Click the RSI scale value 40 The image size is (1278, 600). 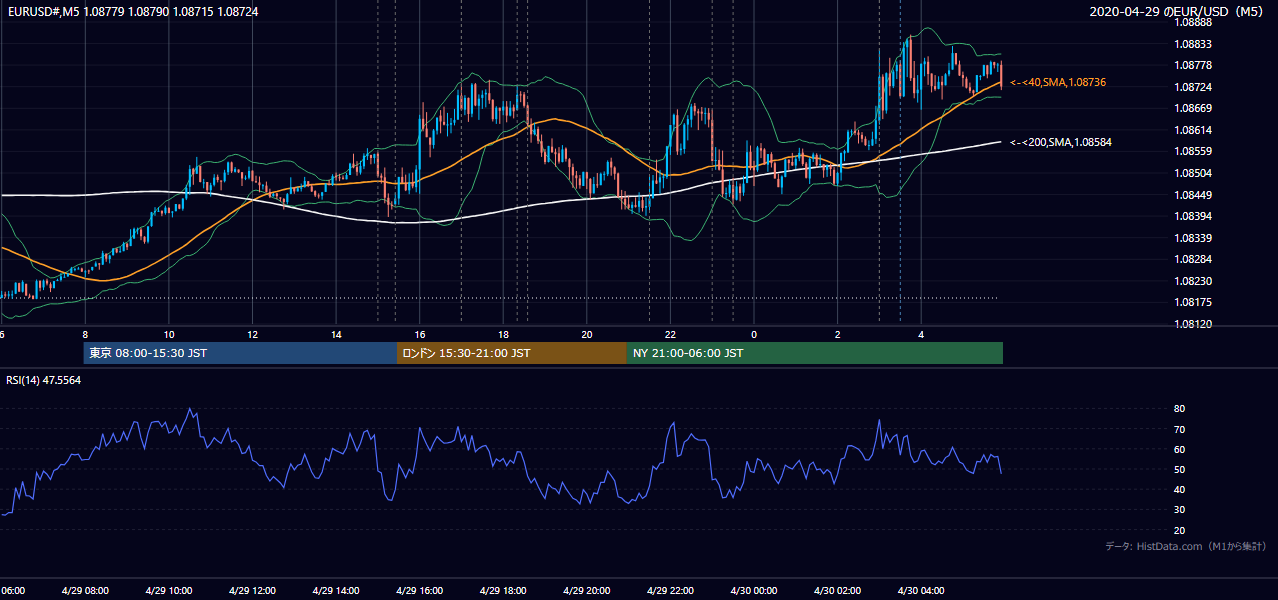[x=1179, y=489]
